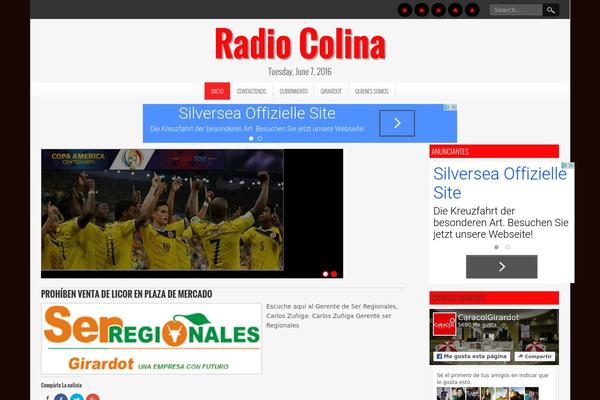The height and width of the screenshot is (400, 600).
Task: Open the Radio Colina site title
Action: coord(300,44)
